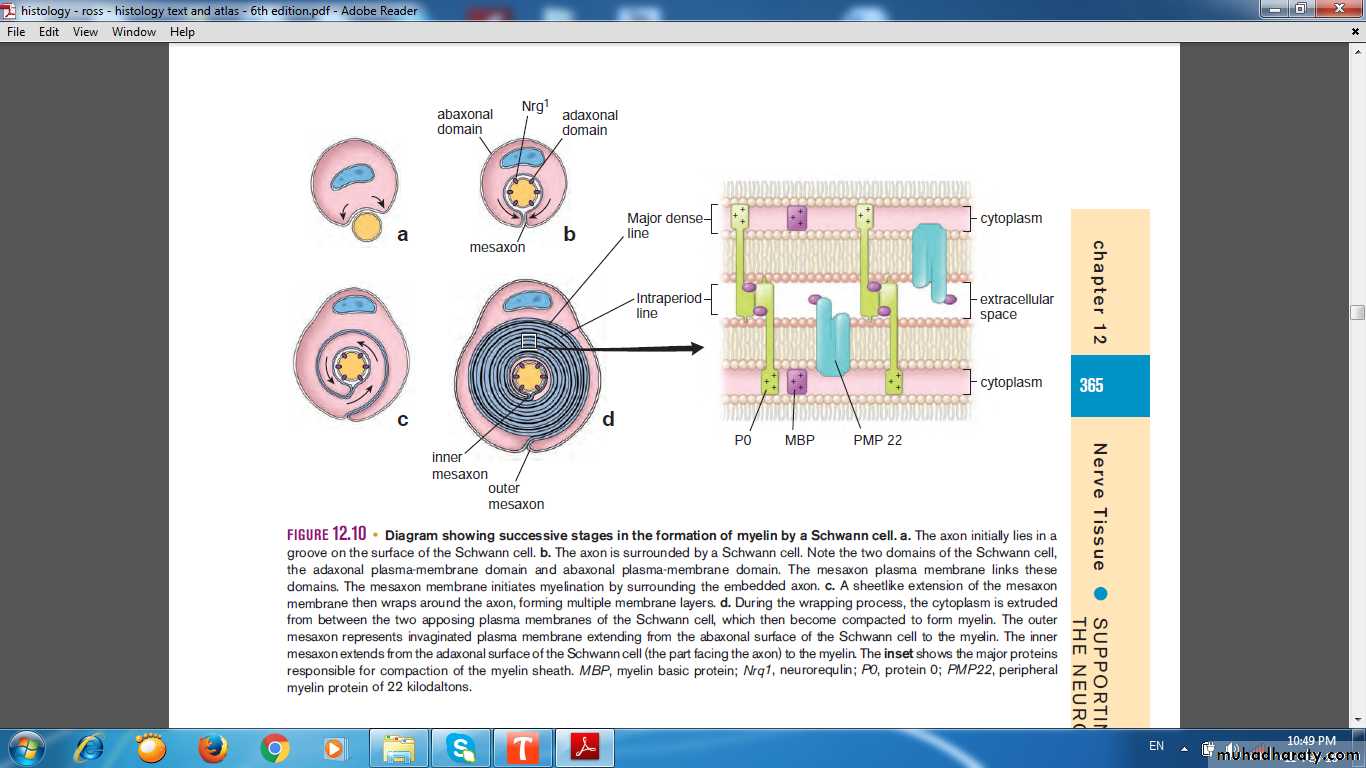
Task: Open the Window menu
Action: 134,32
